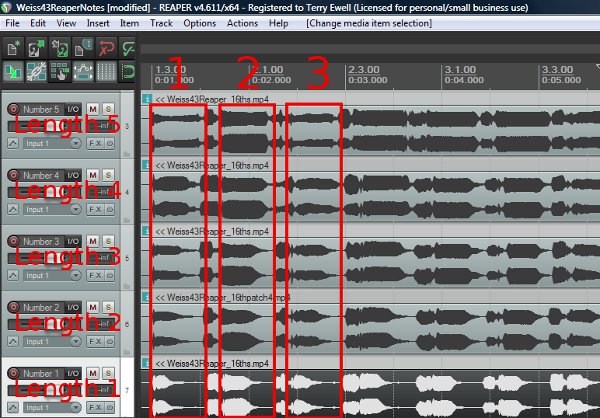The height and width of the screenshot is (418, 600).
Task: Toggle the Grid lines toolbar icon
Action: (x=106, y=71)
